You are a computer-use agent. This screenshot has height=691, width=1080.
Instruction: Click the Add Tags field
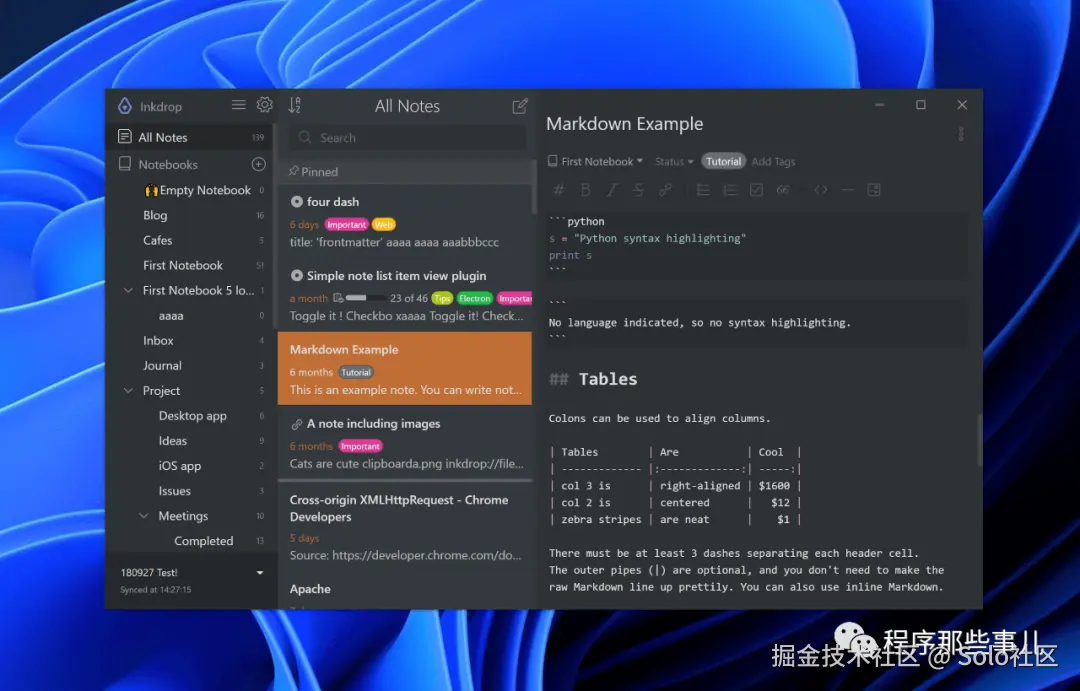pos(773,161)
